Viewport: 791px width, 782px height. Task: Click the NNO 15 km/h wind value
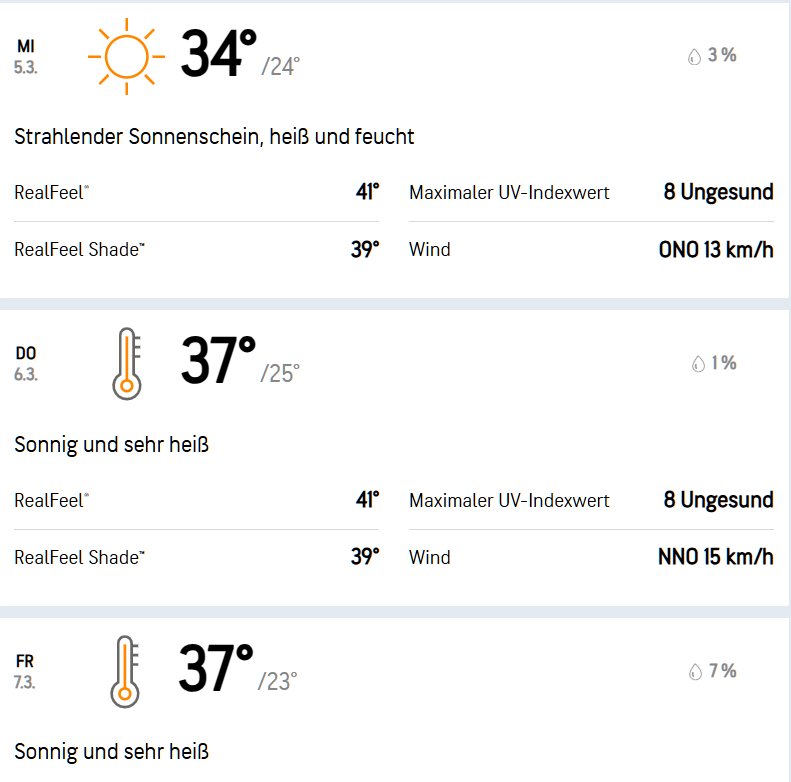pyautogui.click(x=716, y=557)
